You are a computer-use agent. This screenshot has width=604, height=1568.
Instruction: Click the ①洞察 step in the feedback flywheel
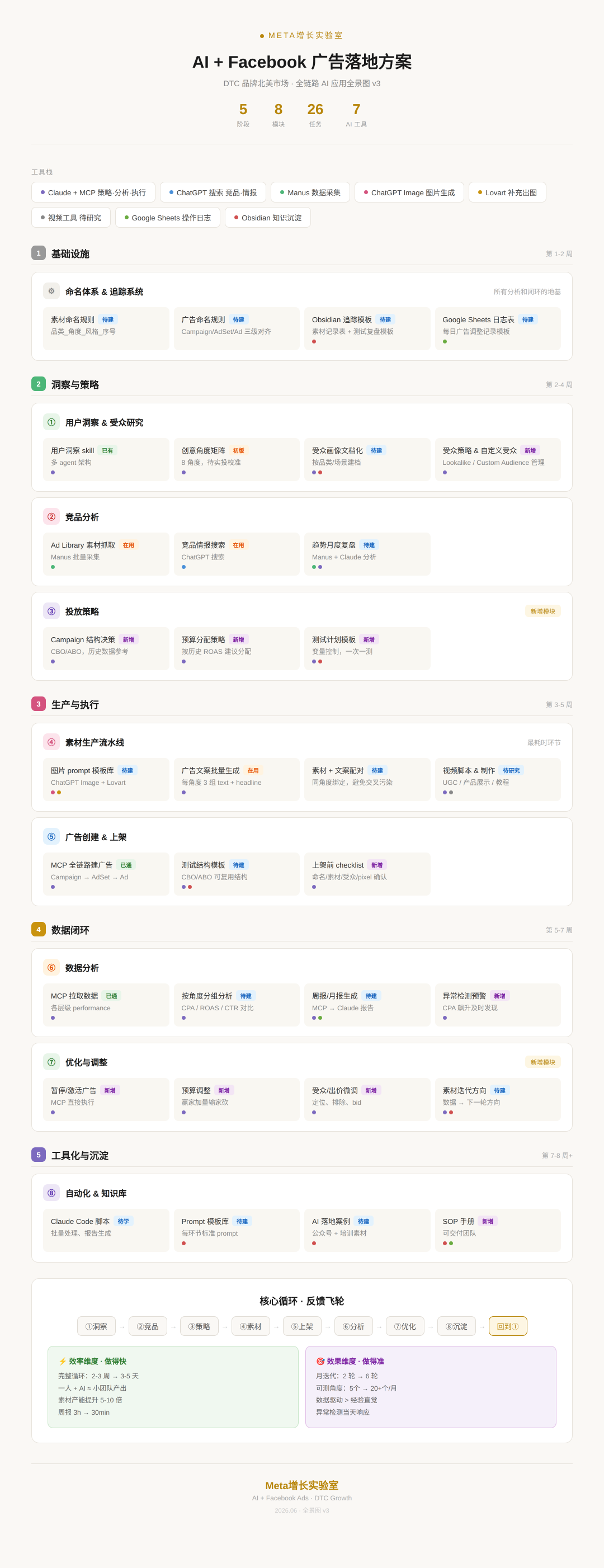click(x=96, y=1326)
